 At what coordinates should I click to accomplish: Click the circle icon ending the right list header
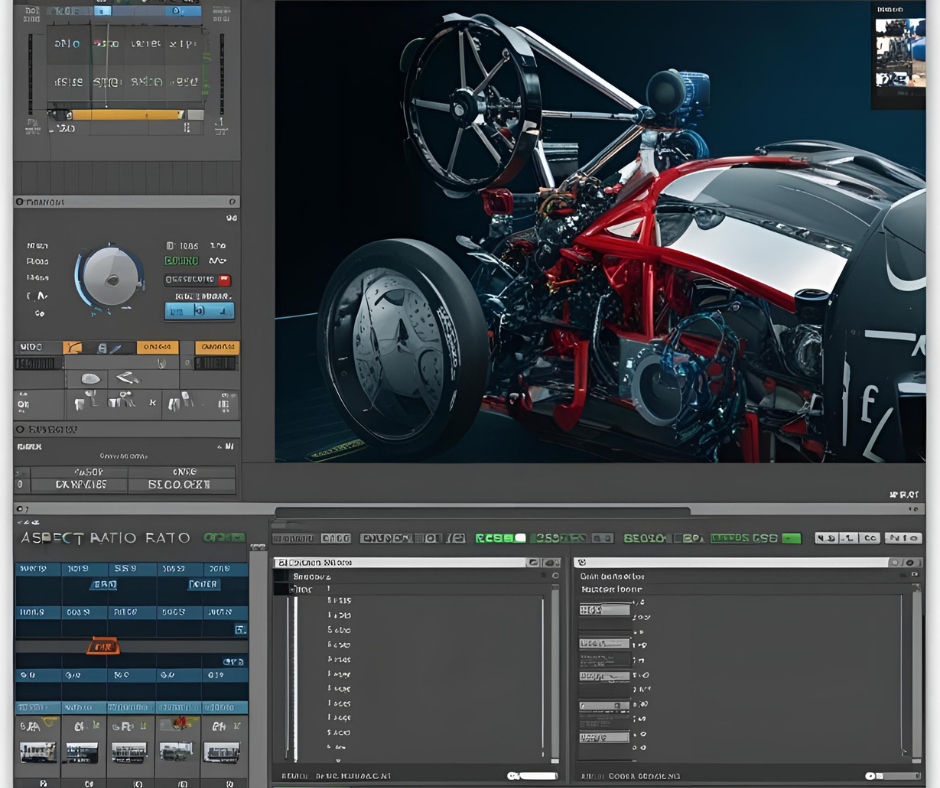coord(895,563)
